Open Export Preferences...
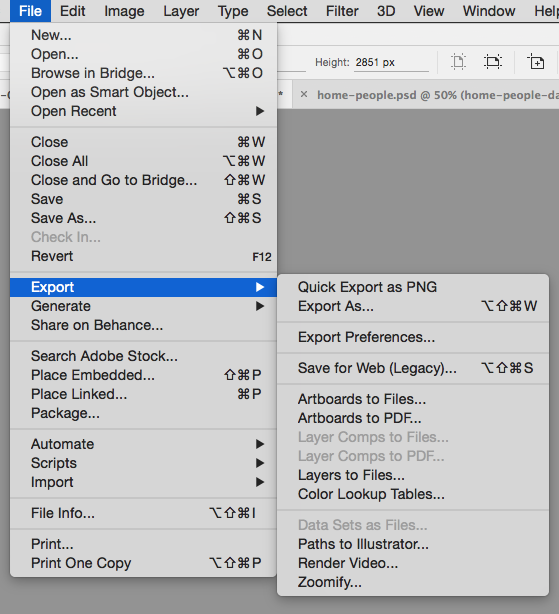Image resolution: width=559 pixels, height=614 pixels. tap(413, 337)
